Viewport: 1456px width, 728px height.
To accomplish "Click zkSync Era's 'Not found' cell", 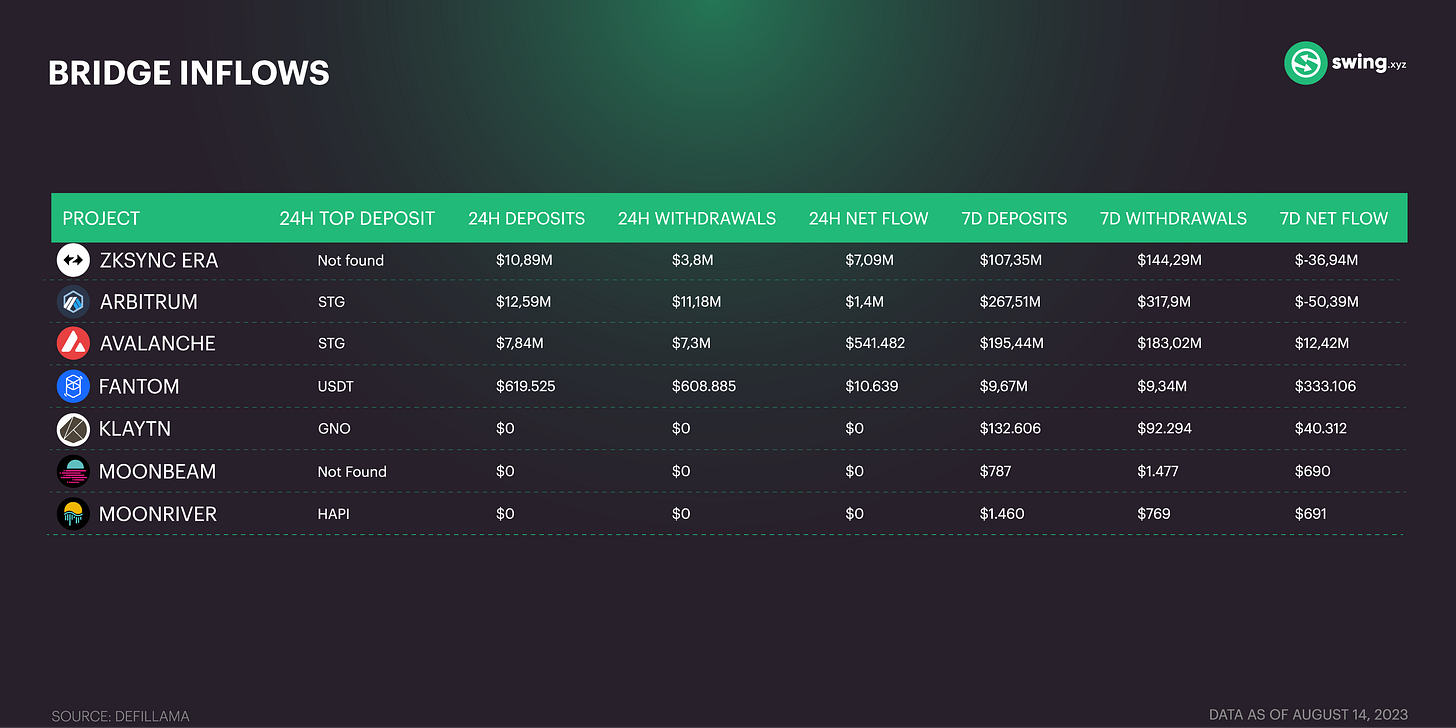I will 351,260.
